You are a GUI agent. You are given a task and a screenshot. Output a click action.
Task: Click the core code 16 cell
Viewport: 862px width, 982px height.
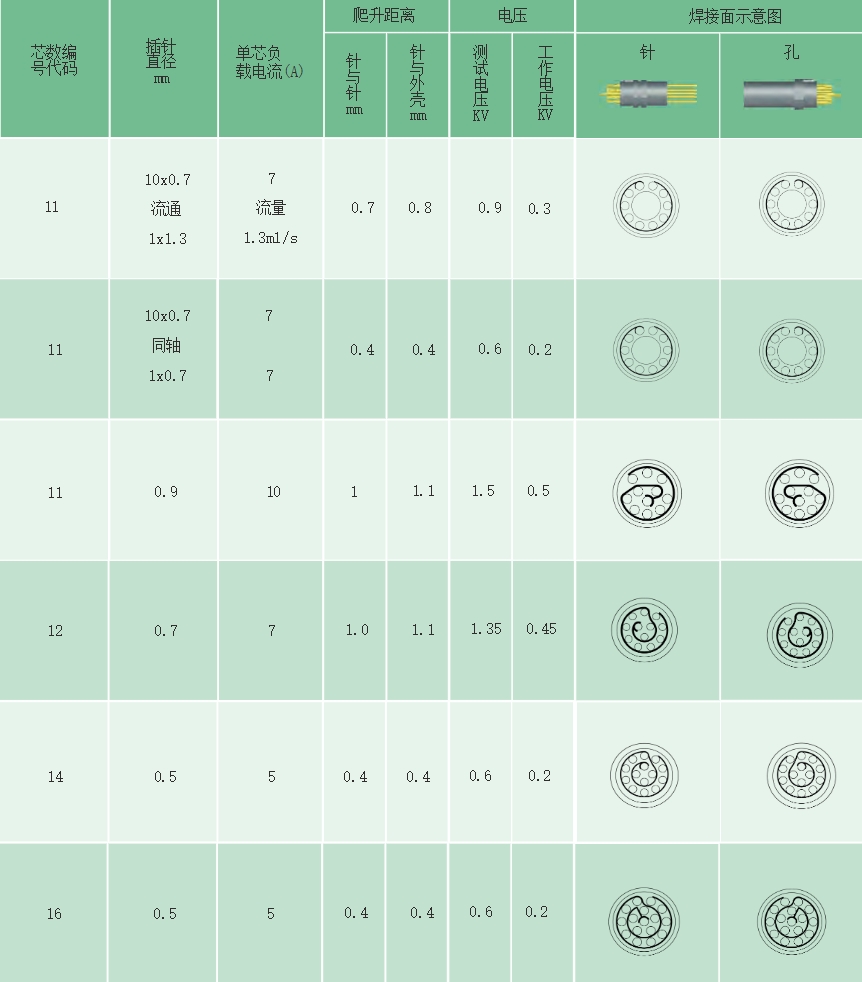(x=54, y=914)
